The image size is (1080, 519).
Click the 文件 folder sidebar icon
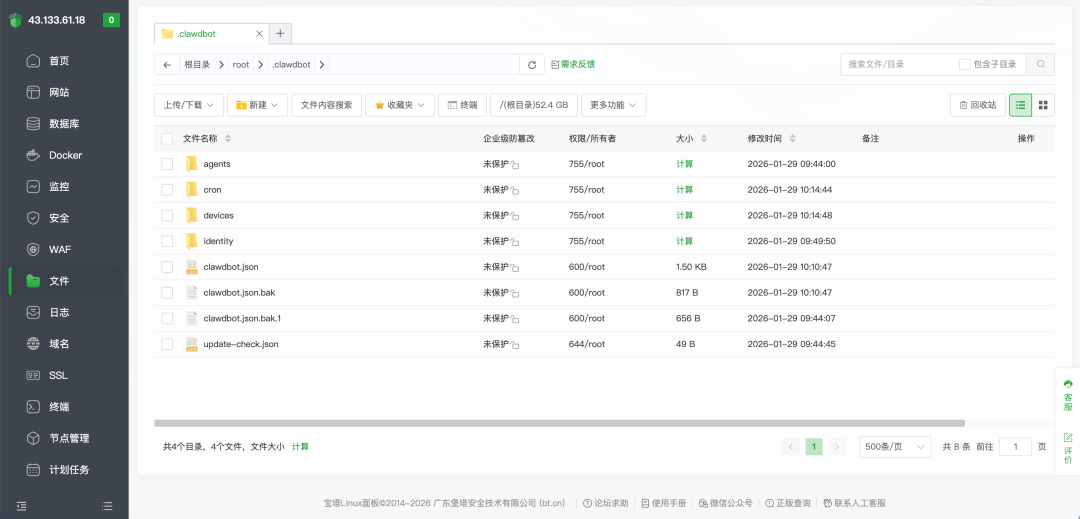pyautogui.click(x=33, y=281)
